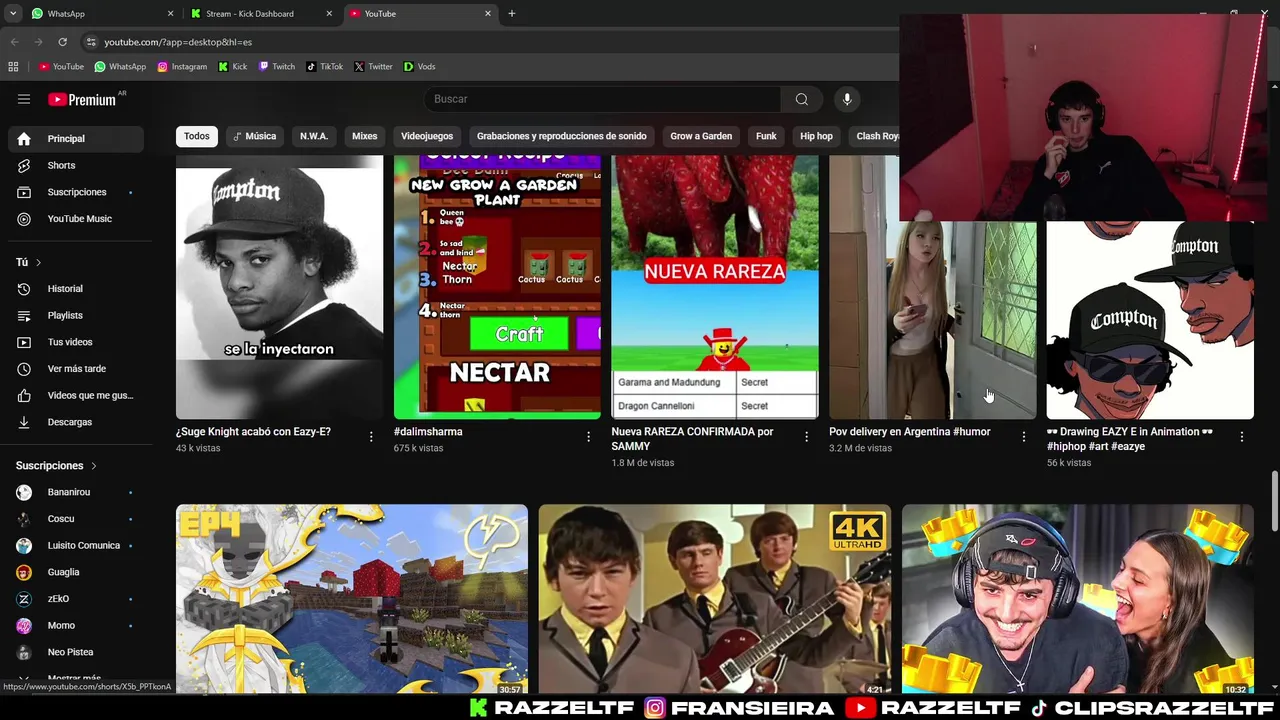Screen dimensions: 1280x720
Task: Open Twitch bookmark in bookmarks bar
Action: (x=277, y=66)
